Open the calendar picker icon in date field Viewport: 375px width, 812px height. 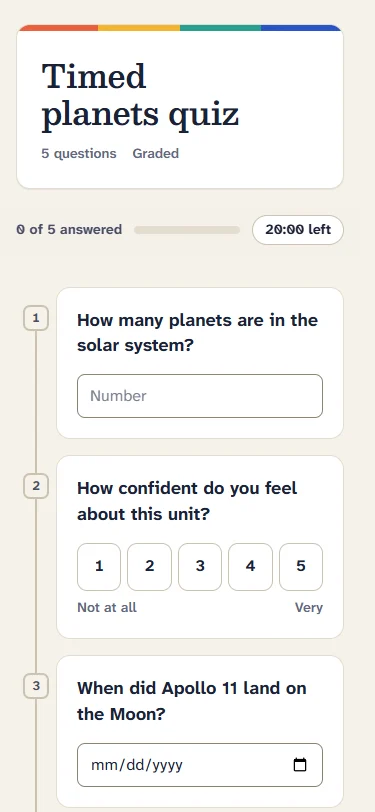coord(300,765)
